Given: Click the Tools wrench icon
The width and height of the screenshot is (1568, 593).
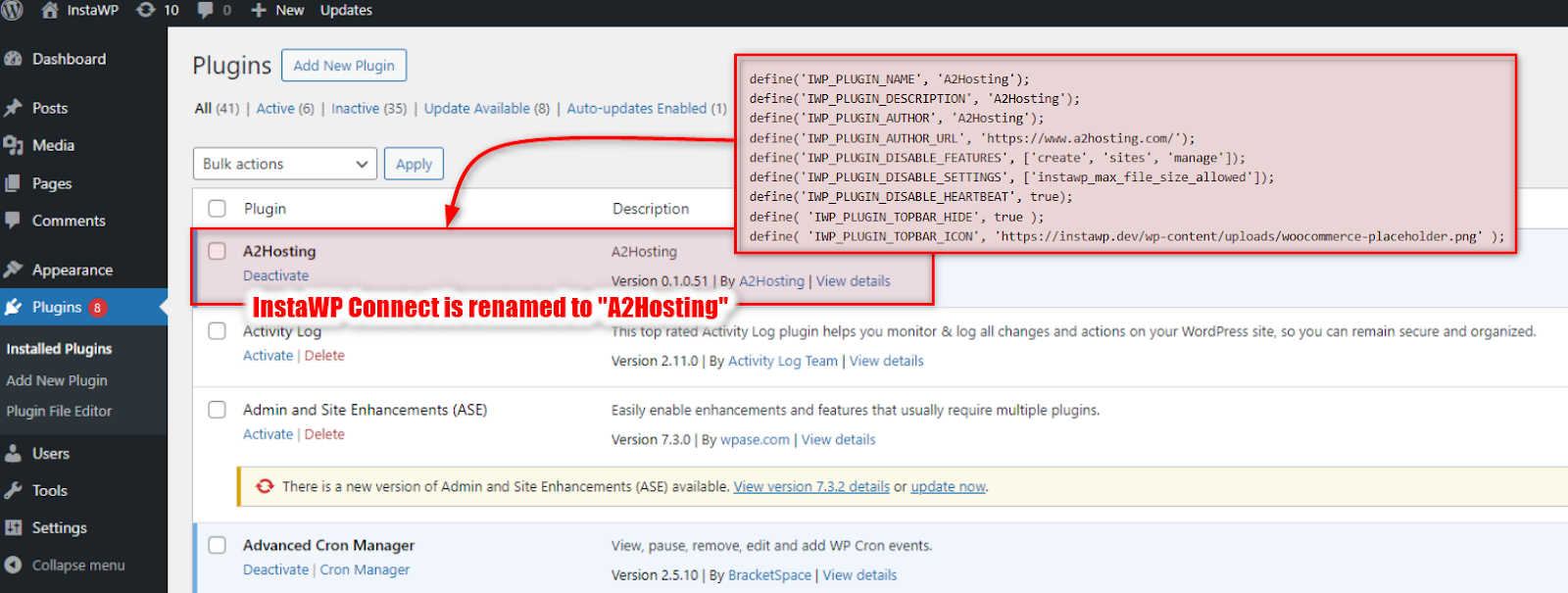Looking at the screenshot, I should (14, 491).
